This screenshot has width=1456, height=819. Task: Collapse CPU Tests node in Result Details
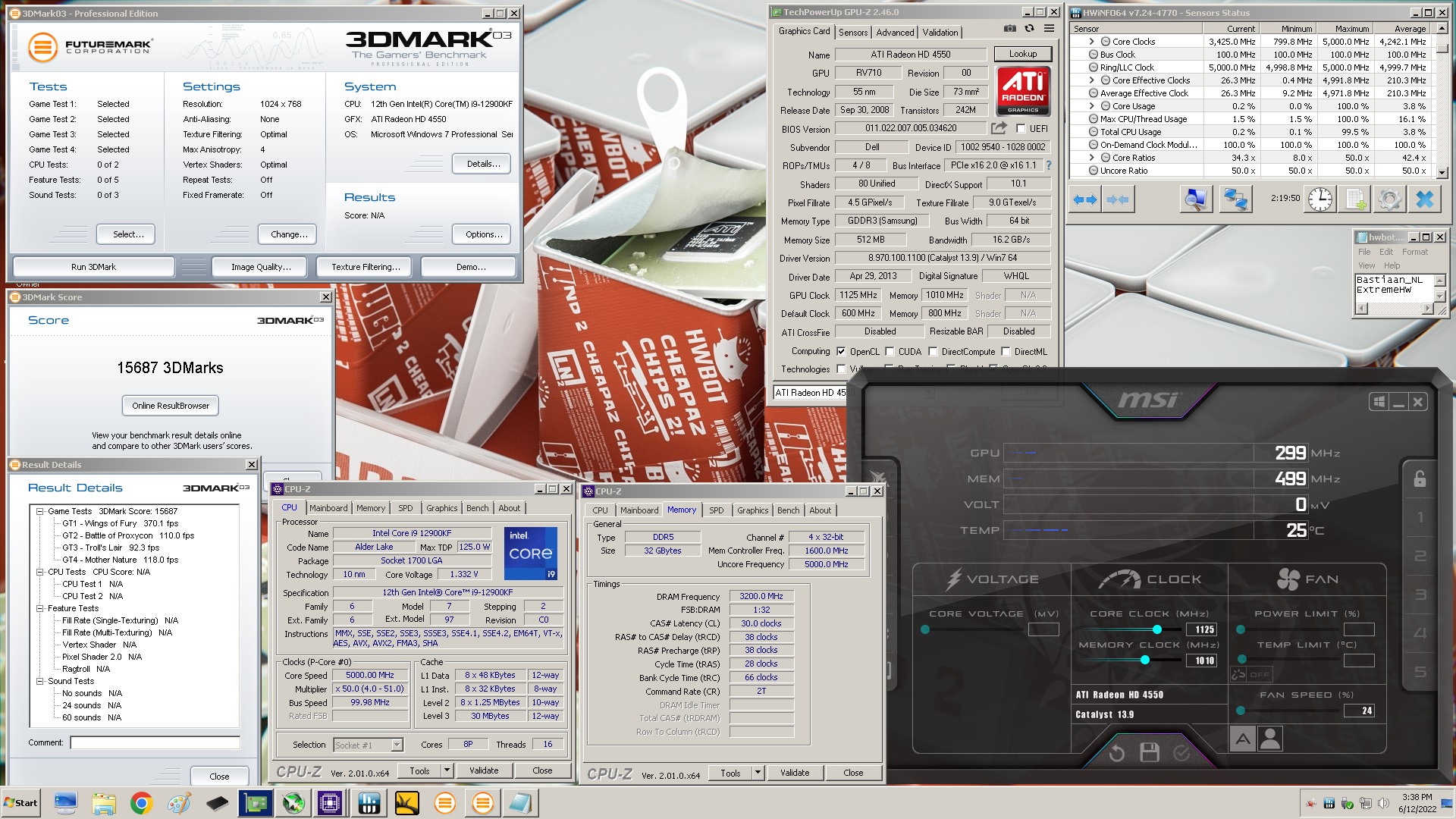39,572
